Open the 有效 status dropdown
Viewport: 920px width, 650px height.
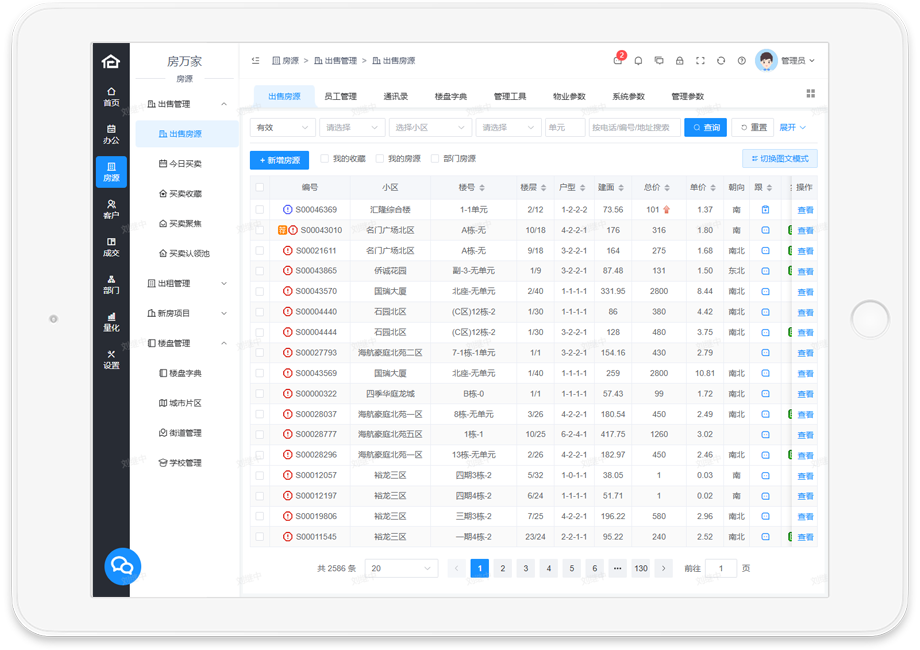[283, 127]
